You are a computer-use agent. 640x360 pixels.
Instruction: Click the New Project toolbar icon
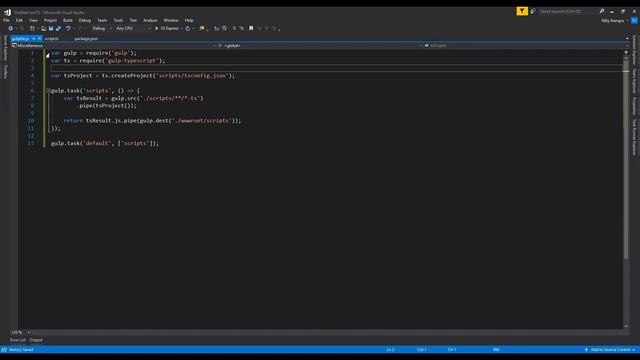32,29
